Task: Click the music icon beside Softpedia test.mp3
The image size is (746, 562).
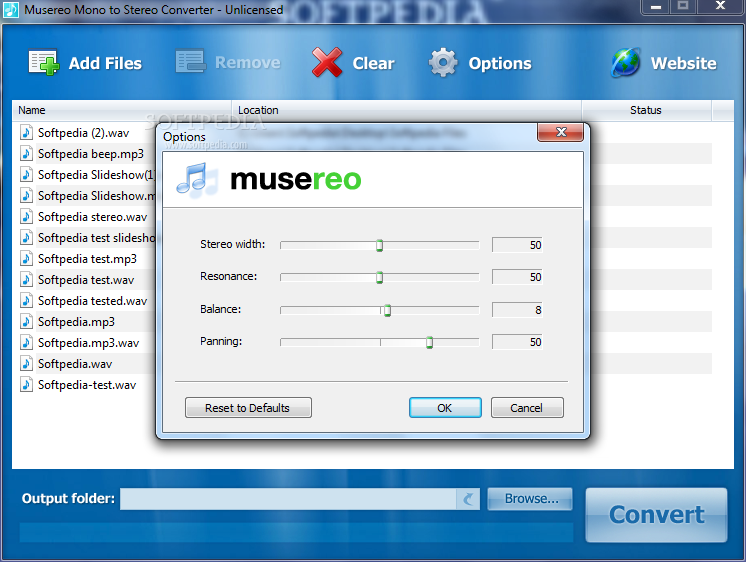Action: coord(27,258)
